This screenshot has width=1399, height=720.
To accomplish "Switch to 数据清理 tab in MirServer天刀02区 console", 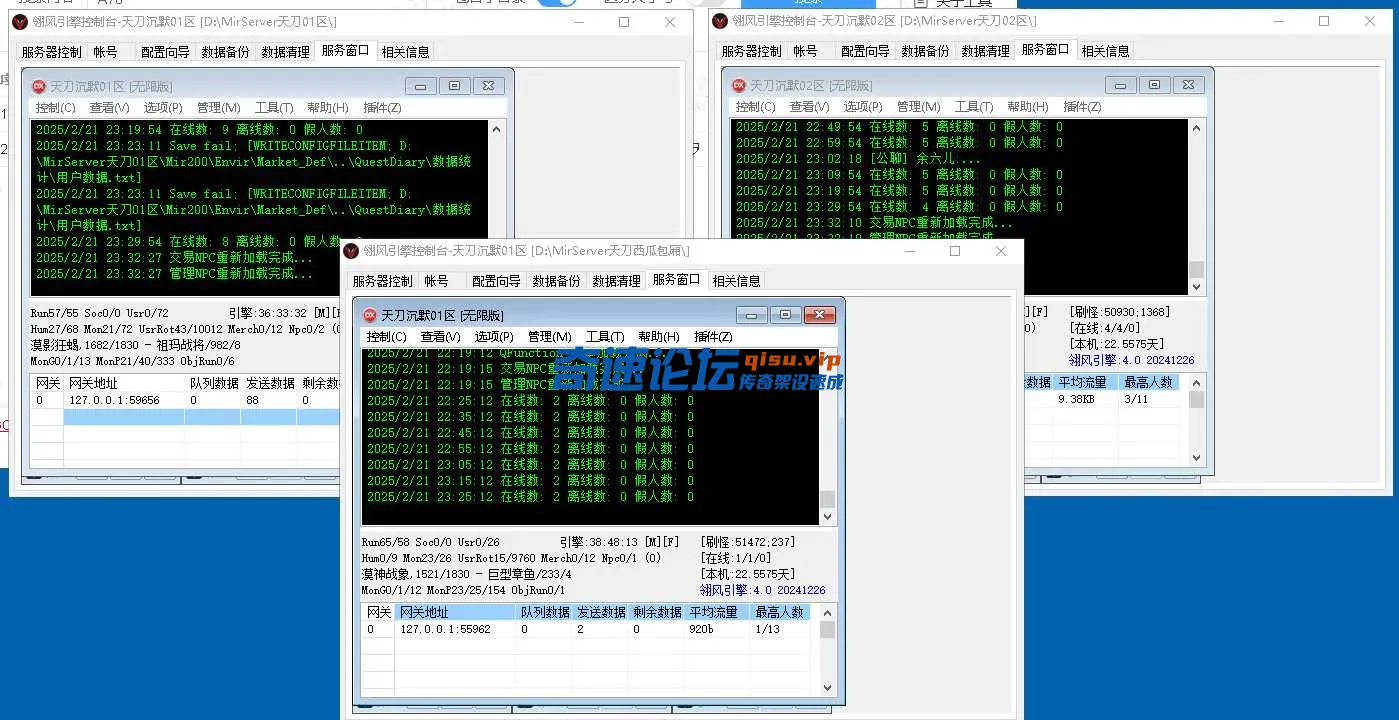I will click(x=985, y=51).
